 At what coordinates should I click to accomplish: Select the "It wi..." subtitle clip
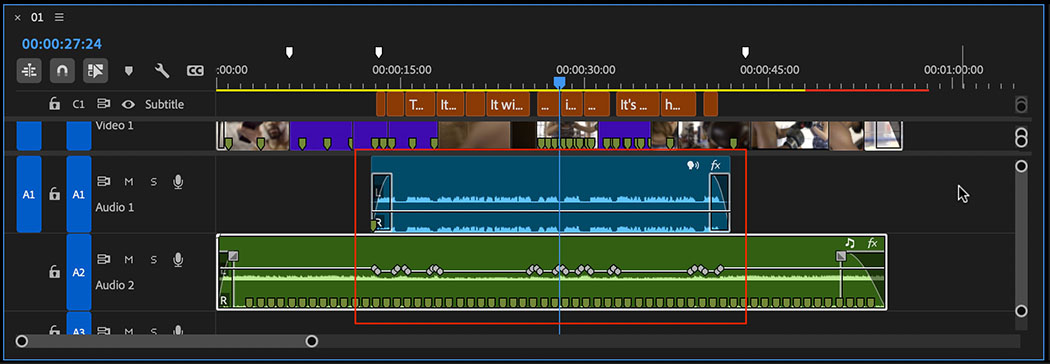(x=507, y=104)
